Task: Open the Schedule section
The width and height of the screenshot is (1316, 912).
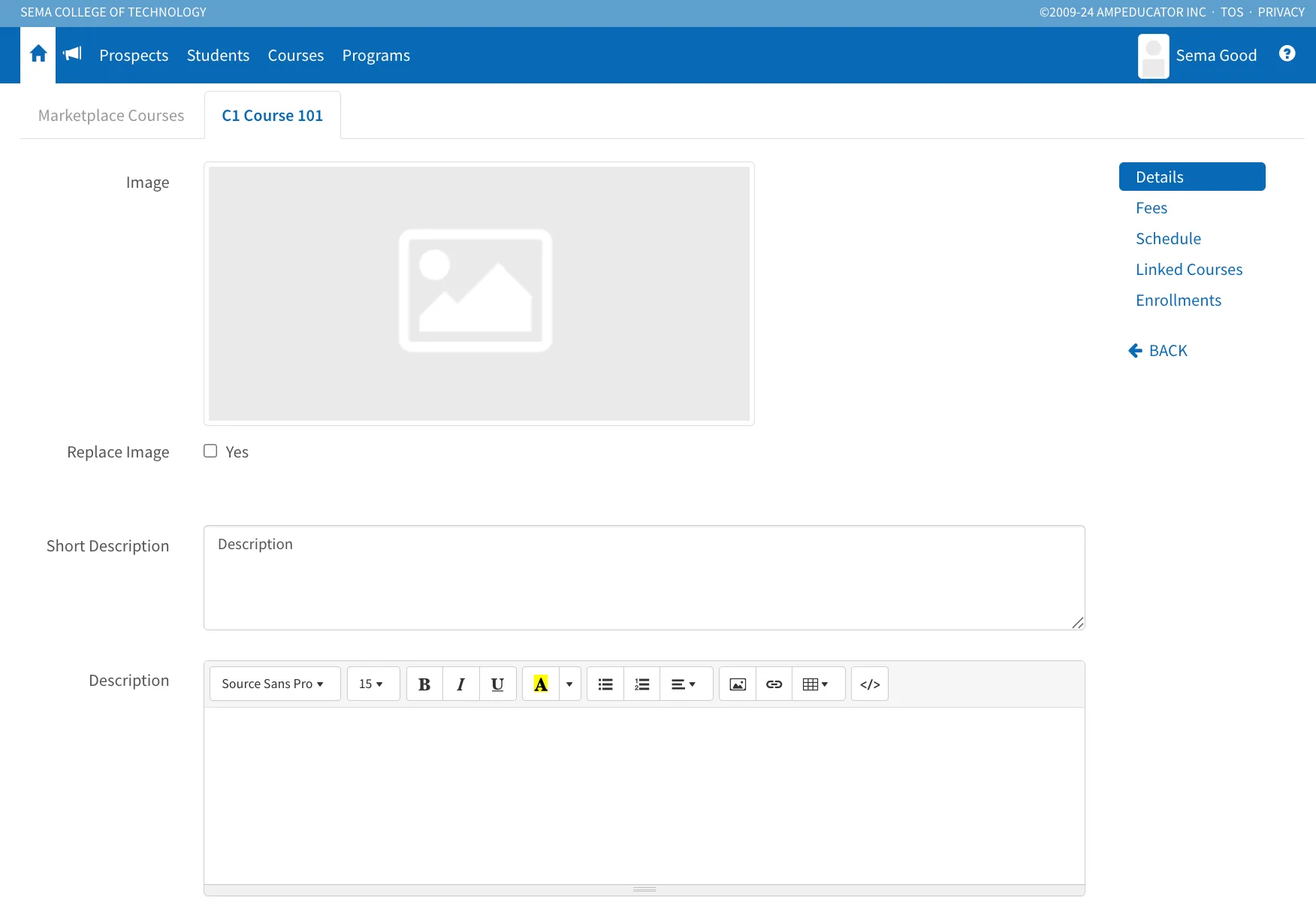Action: (1168, 239)
